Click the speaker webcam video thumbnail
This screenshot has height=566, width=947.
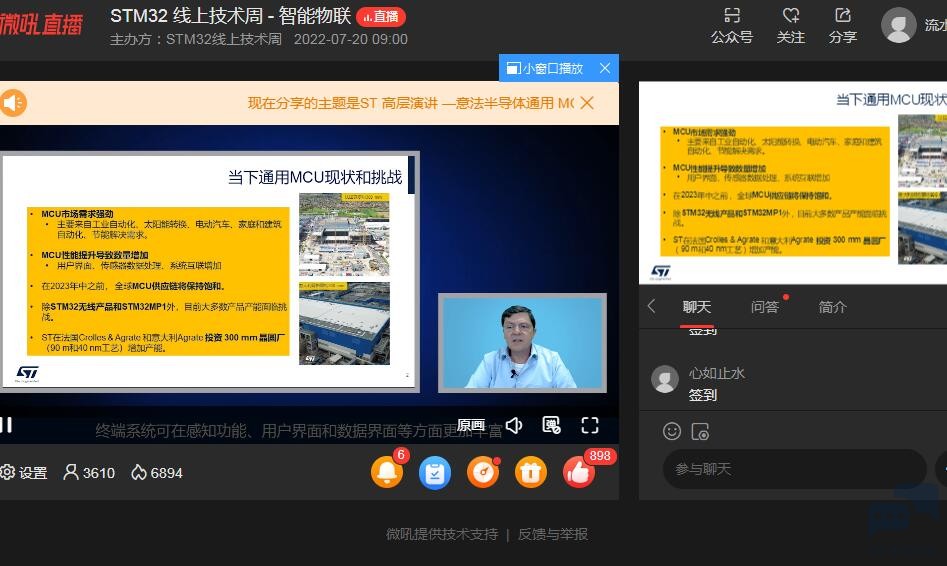[x=522, y=342]
